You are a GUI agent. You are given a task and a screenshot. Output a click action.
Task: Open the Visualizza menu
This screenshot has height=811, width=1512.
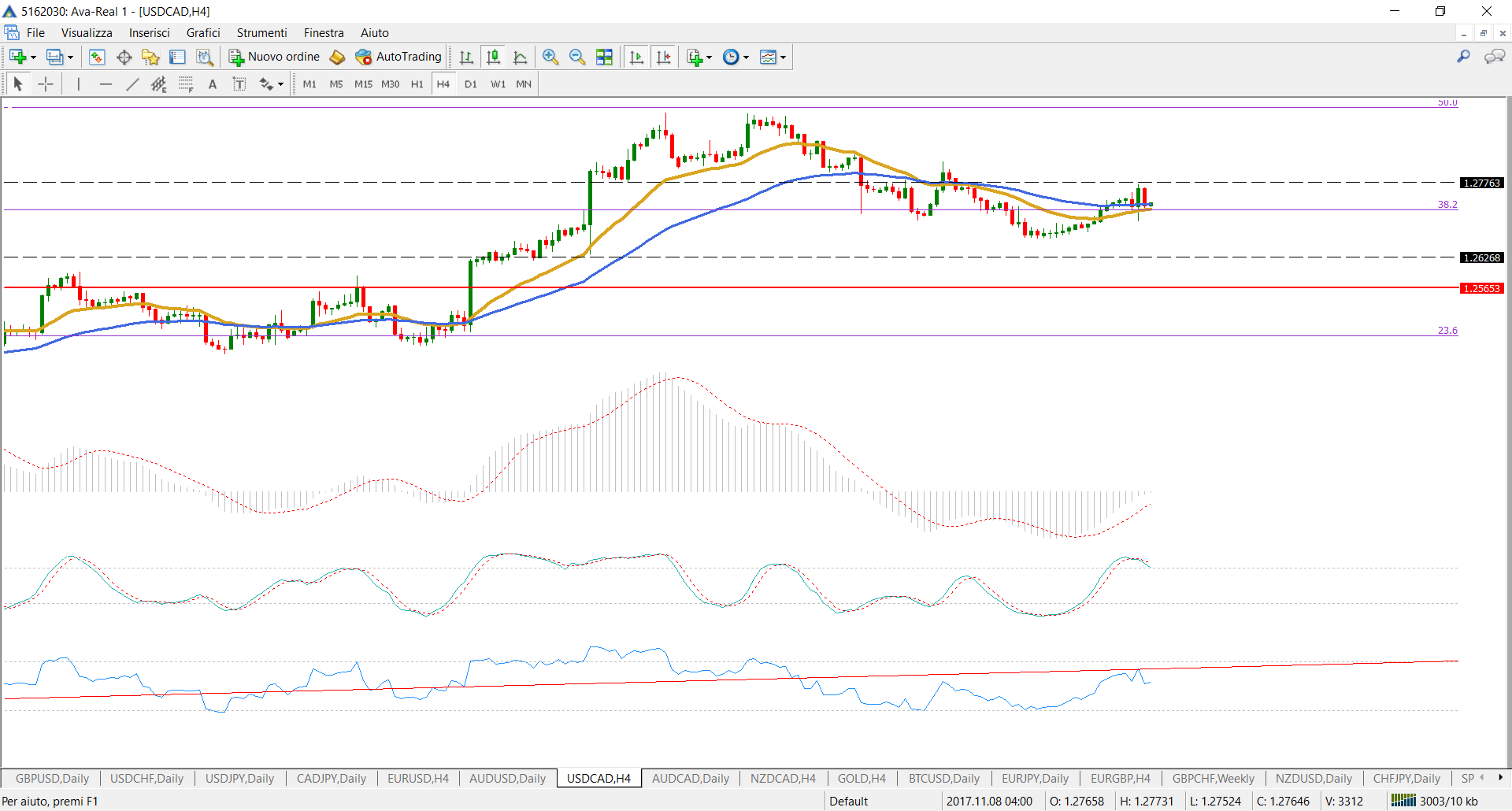[87, 33]
